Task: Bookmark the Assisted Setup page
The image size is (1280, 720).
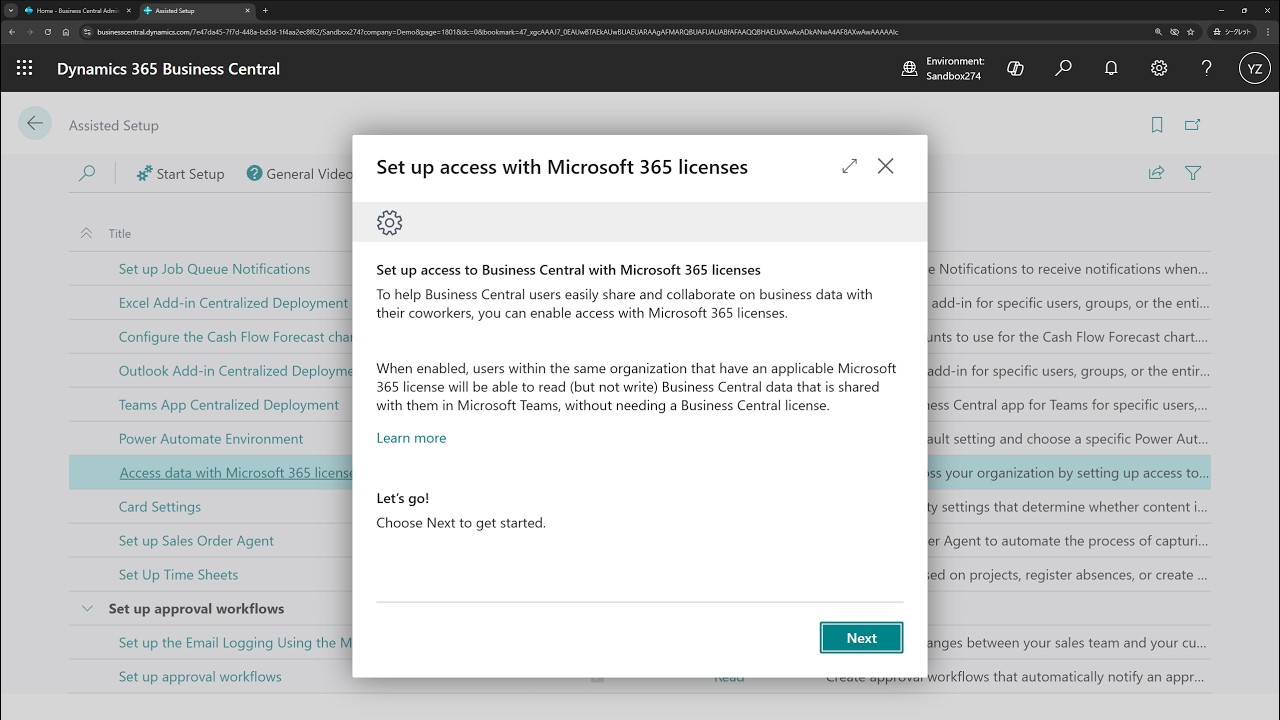Action: (1157, 125)
